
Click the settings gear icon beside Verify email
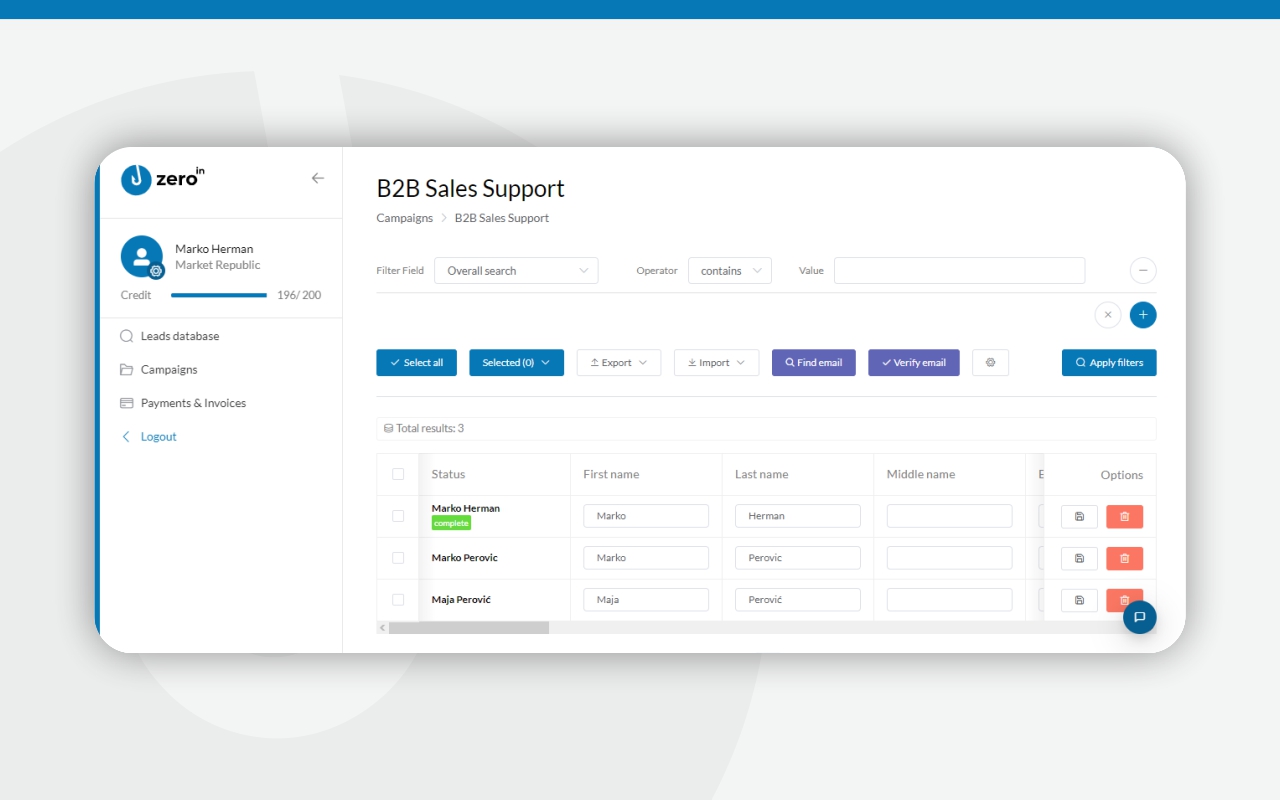click(990, 362)
